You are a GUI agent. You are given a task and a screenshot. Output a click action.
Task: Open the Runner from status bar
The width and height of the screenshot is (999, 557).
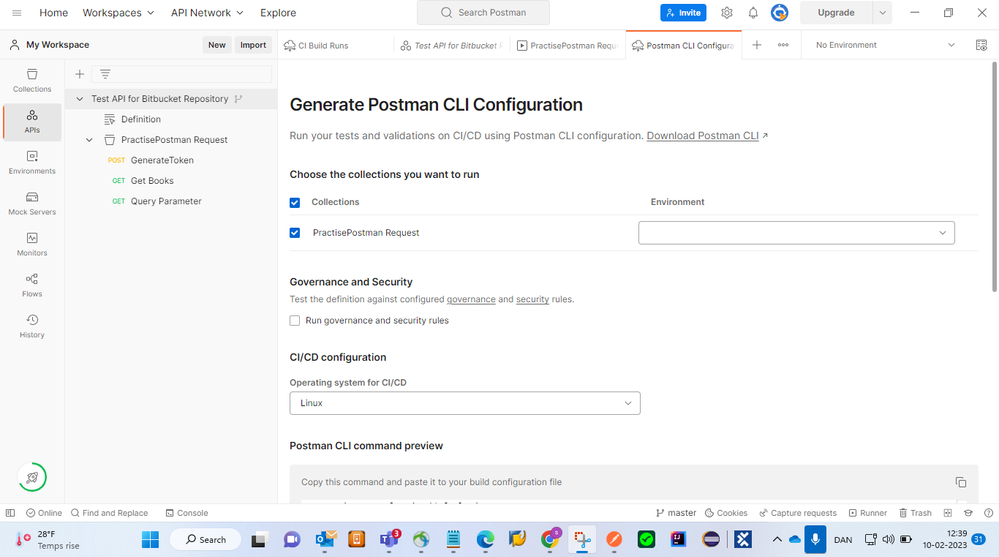tap(868, 513)
